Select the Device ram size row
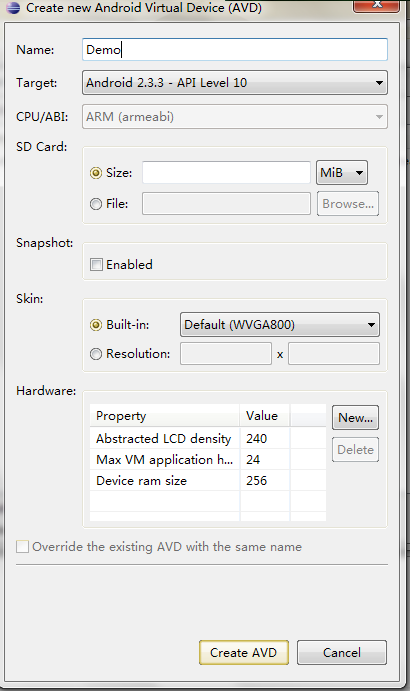410x691 pixels. tap(208, 480)
